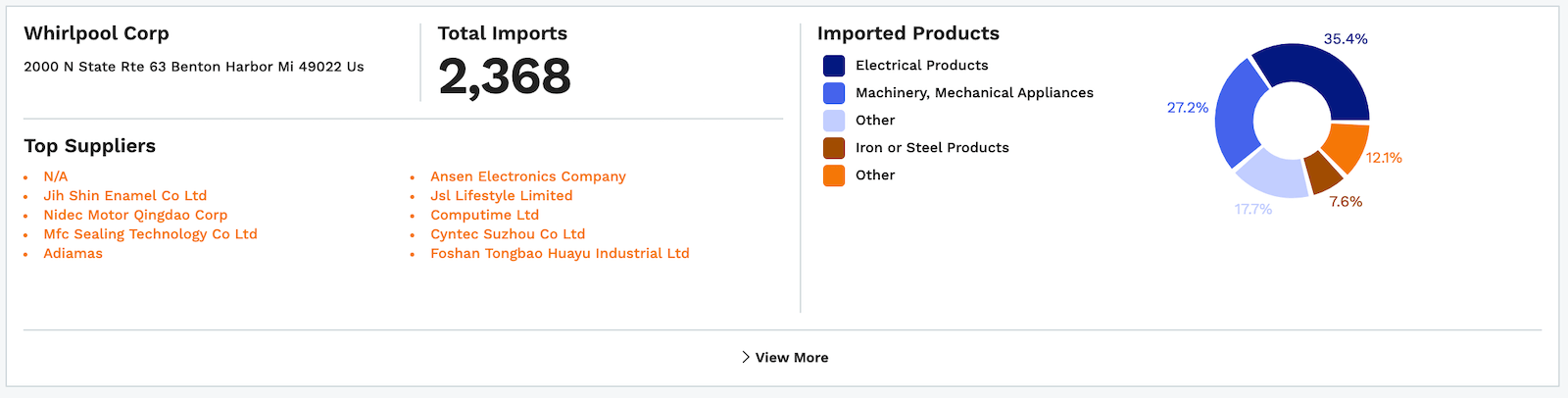Image resolution: width=1568 pixels, height=398 pixels.
Task: Click the Mfc Sealing Technology Co Ltd link
Action: (x=150, y=233)
